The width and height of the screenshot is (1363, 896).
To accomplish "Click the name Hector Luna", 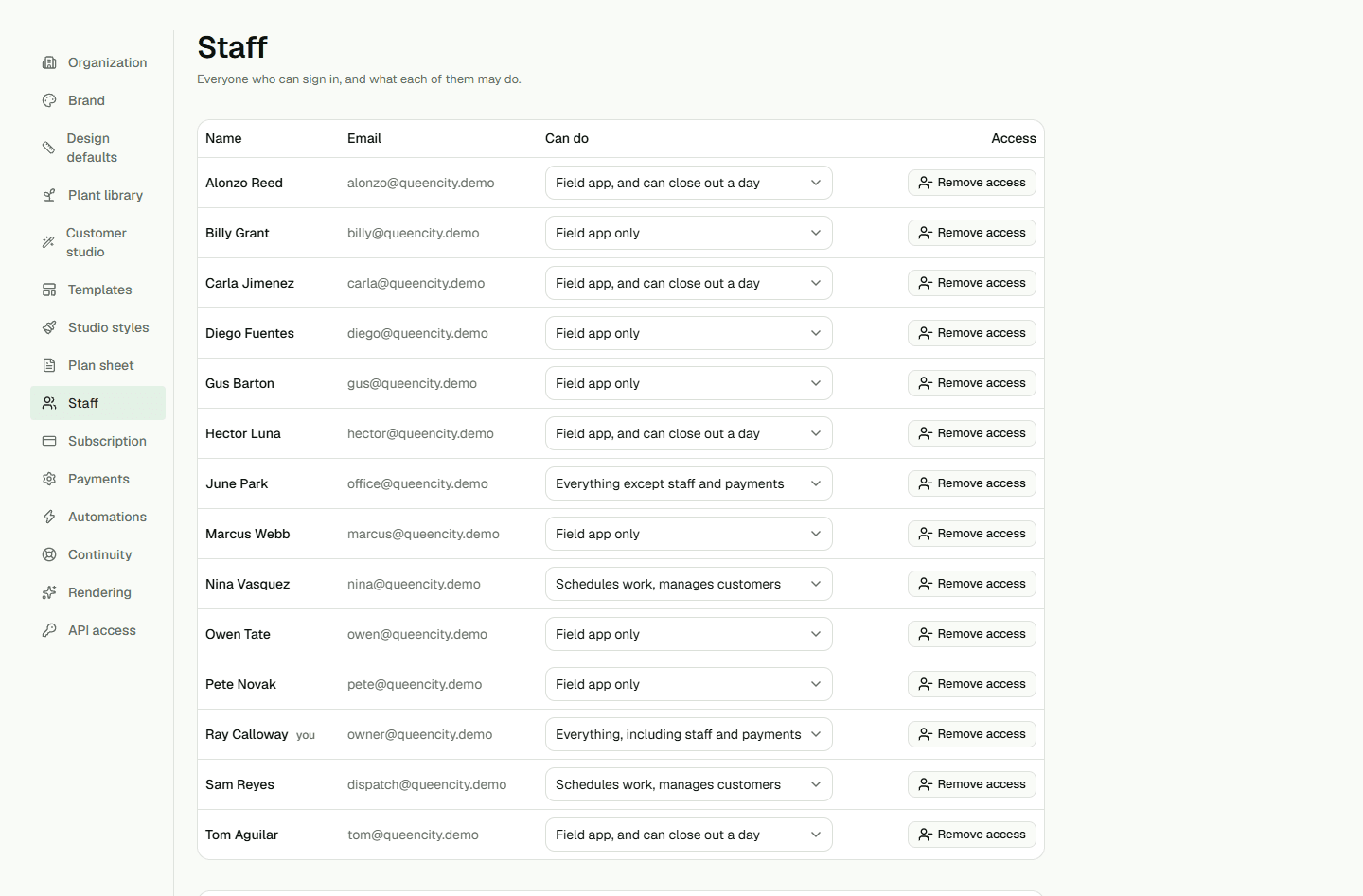I will (x=243, y=433).
